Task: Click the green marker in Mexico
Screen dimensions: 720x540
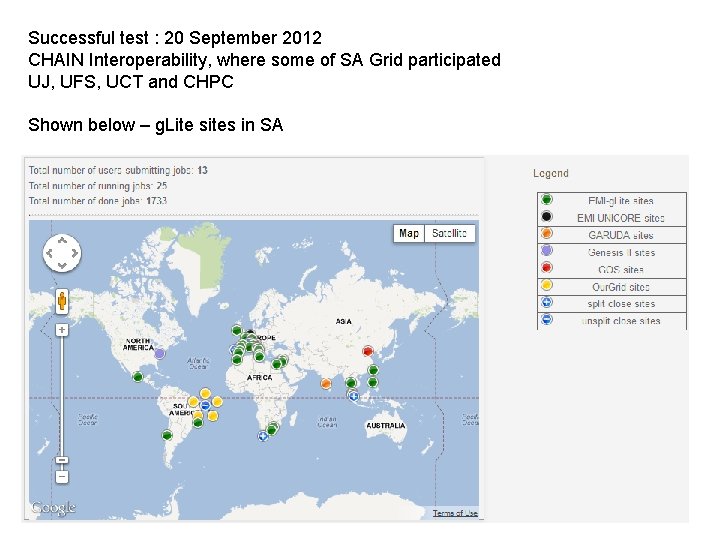Action: (138, 377)
